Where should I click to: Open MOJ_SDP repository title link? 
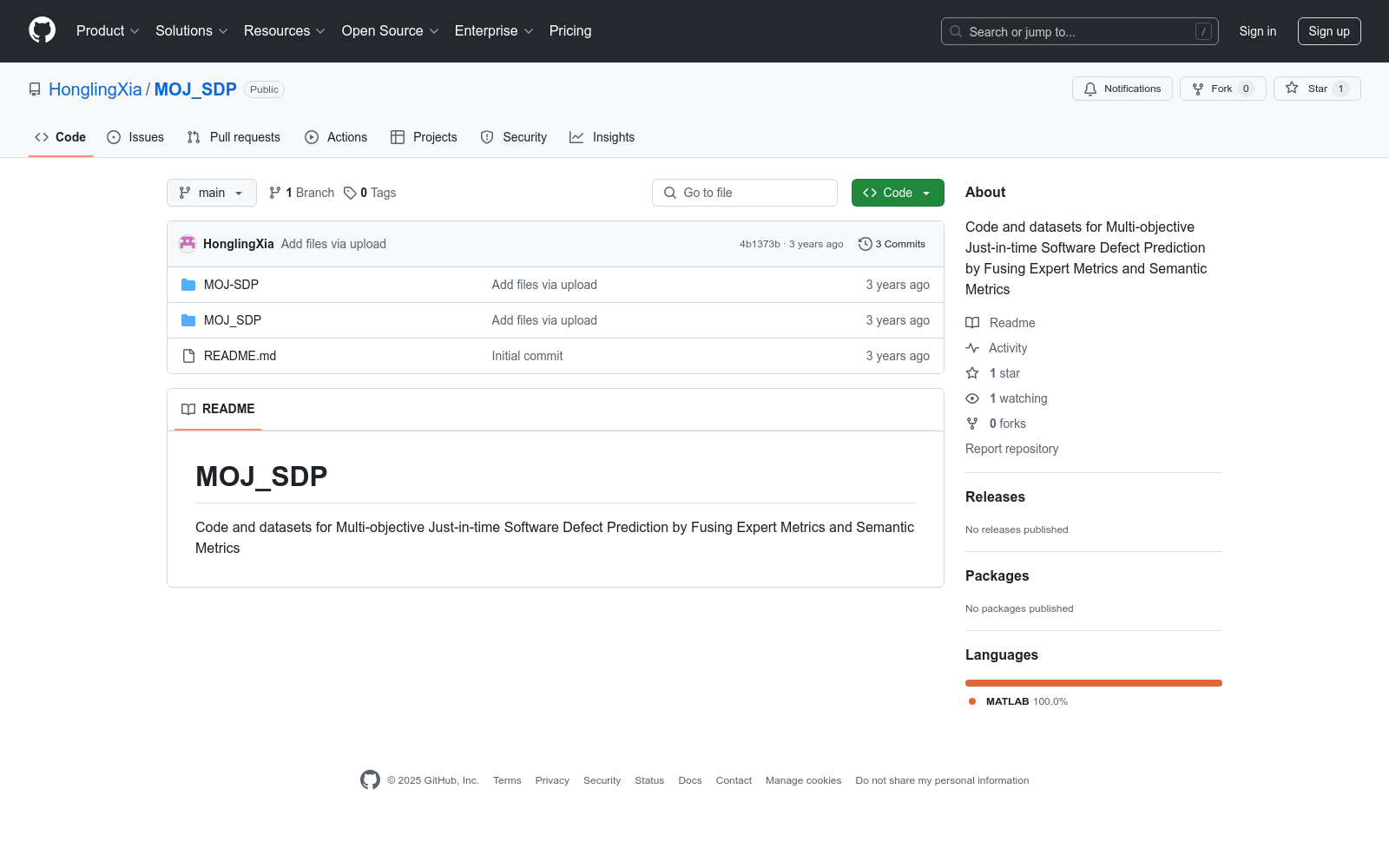click(195, 89)
